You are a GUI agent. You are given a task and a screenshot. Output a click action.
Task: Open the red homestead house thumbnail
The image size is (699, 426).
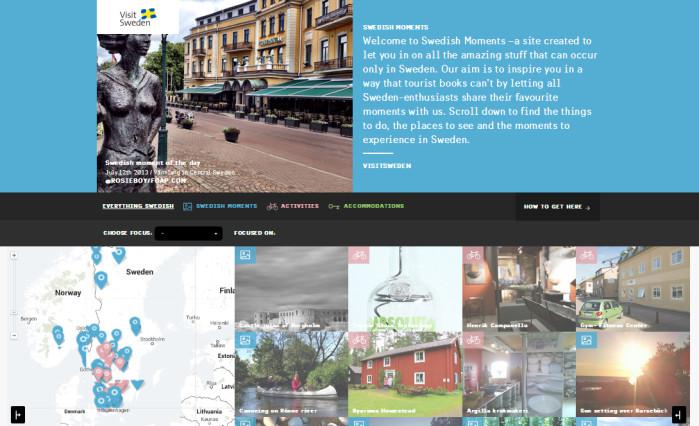pyautogui.click(x=405, y=374)
